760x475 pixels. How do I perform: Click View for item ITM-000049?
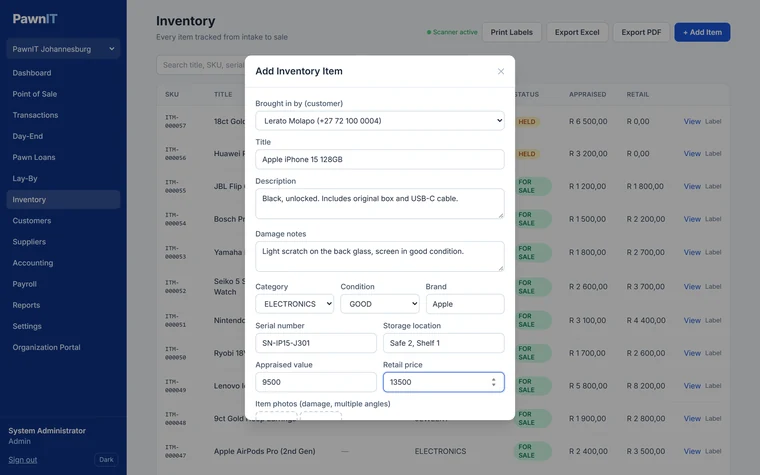pos(692,386)
